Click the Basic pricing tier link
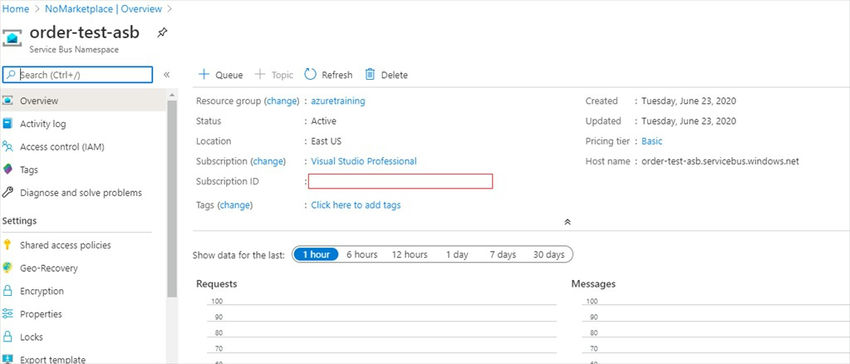 point(652,141)
